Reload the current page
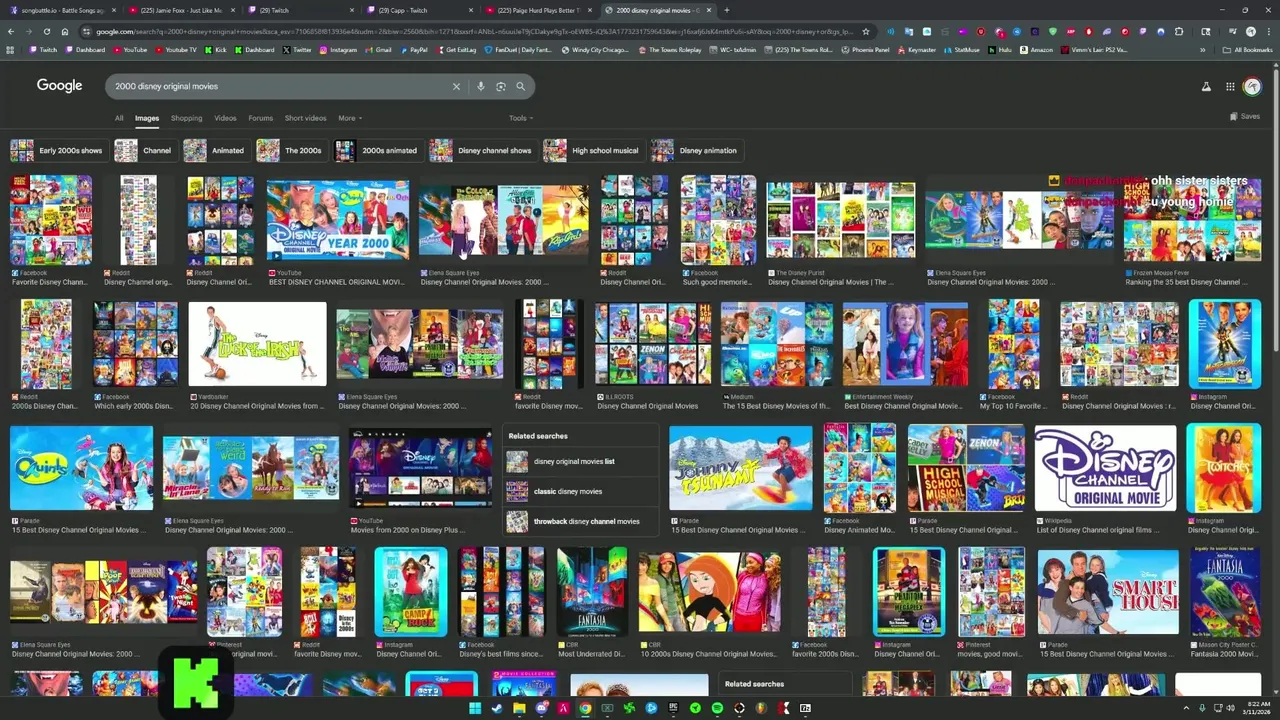Viewport: 1280px width, 720px height. pos(46,31)
